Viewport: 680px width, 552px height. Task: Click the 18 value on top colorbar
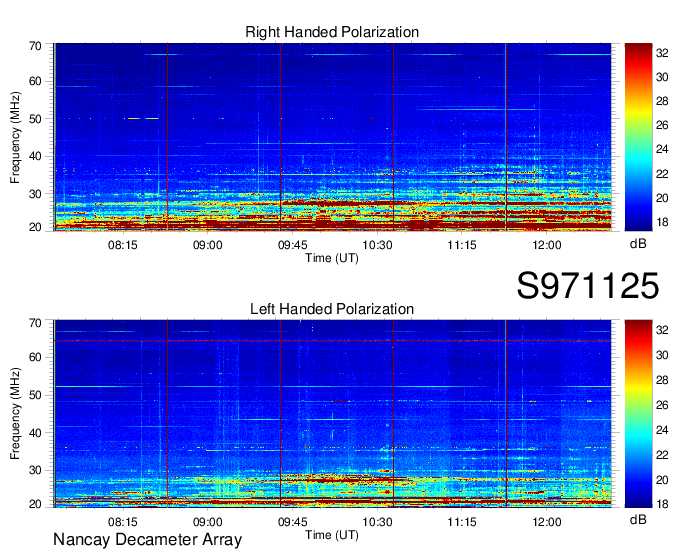tap(662, 222)
